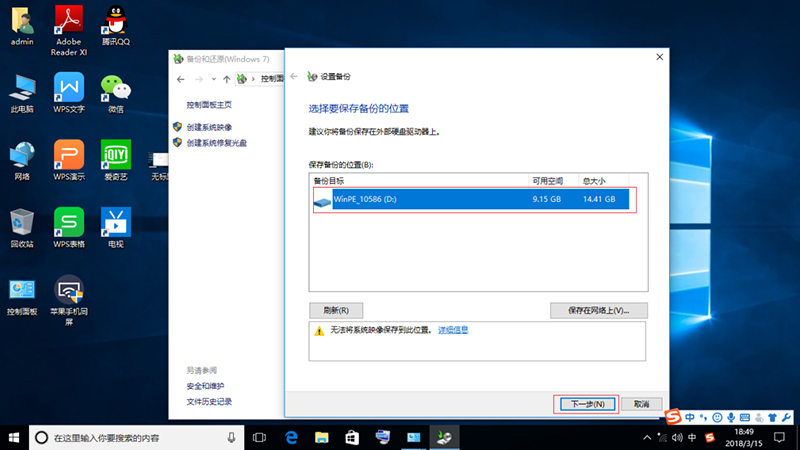The image size is (800, 450).
Task: Launch WPS表格 desktop shortcut
Action: tap(69, 228)
